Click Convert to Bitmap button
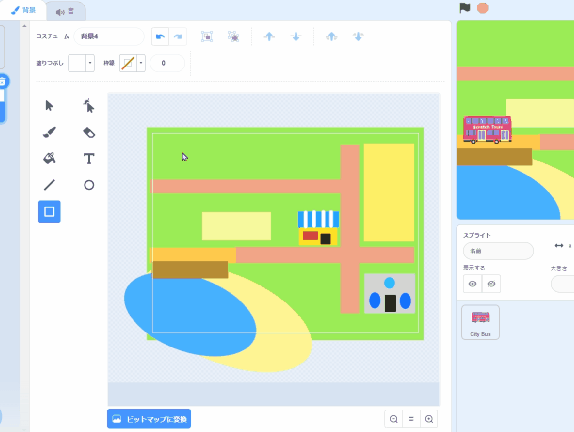The width and height of the screenshot is (574, 432). click(x=149, y=419)
